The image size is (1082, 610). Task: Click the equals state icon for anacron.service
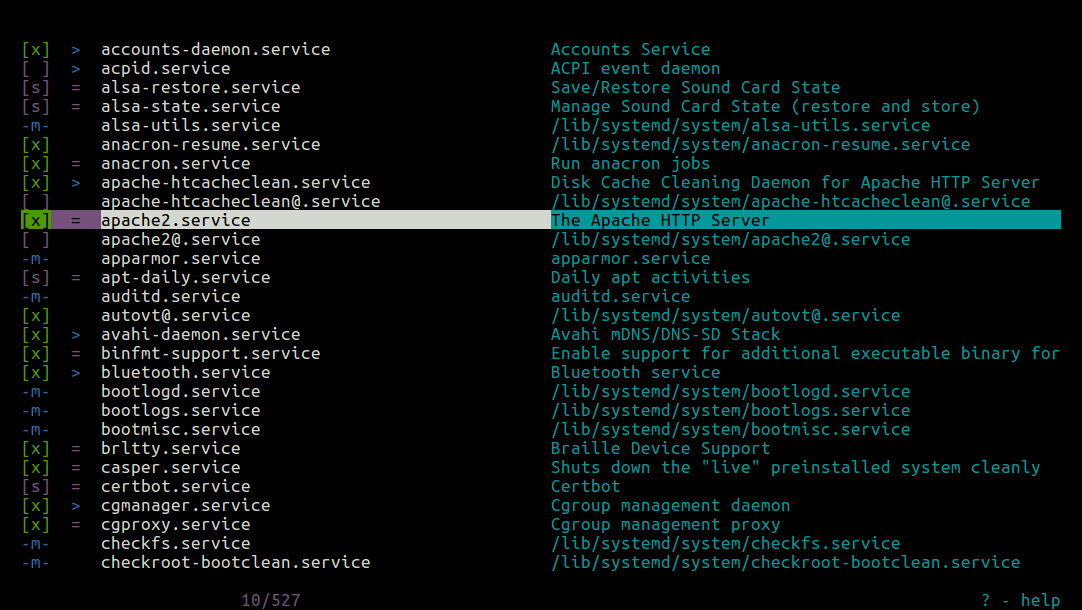[x=76, y=163]
